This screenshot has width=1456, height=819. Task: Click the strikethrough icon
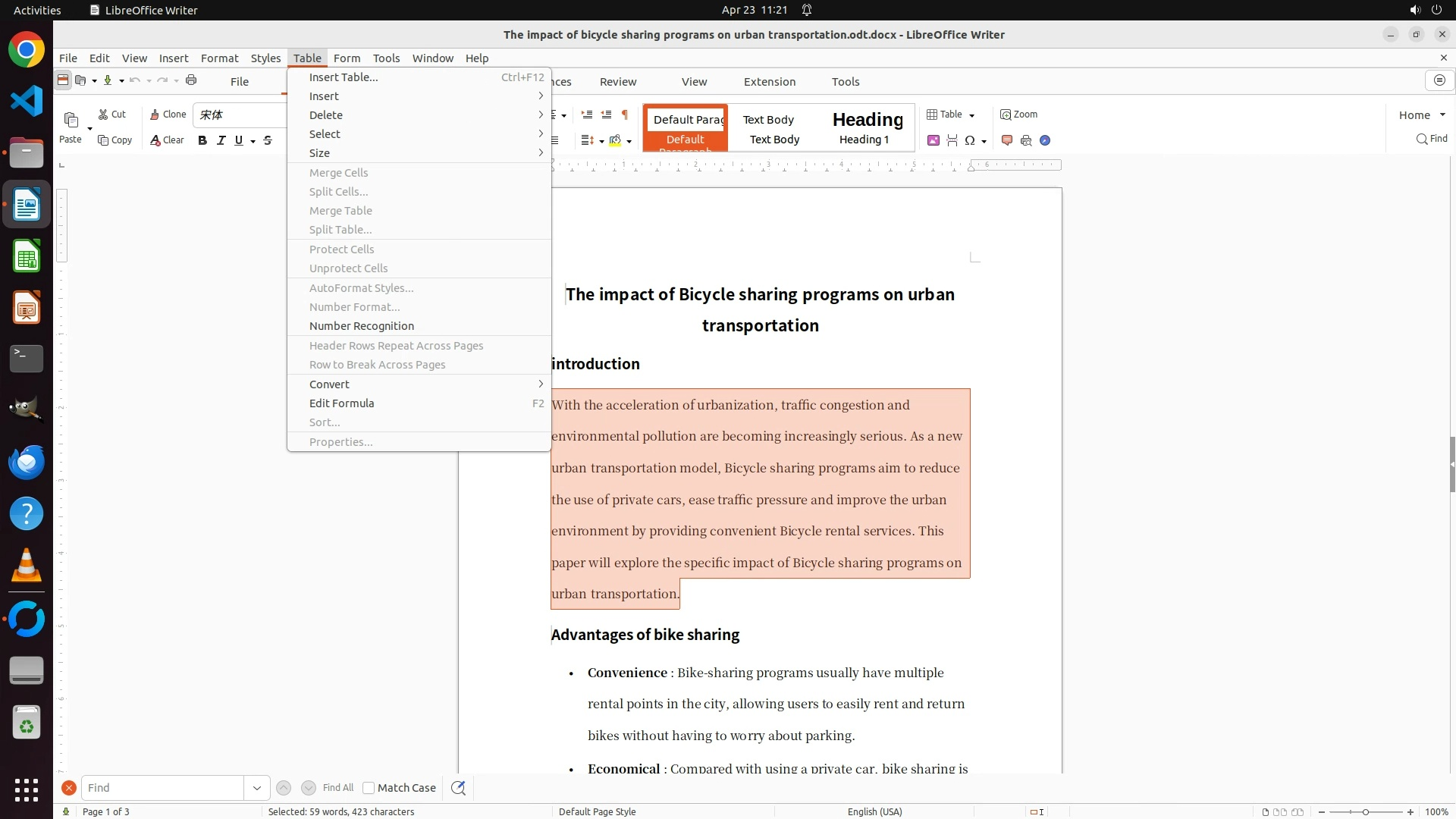tap(268, 140)
